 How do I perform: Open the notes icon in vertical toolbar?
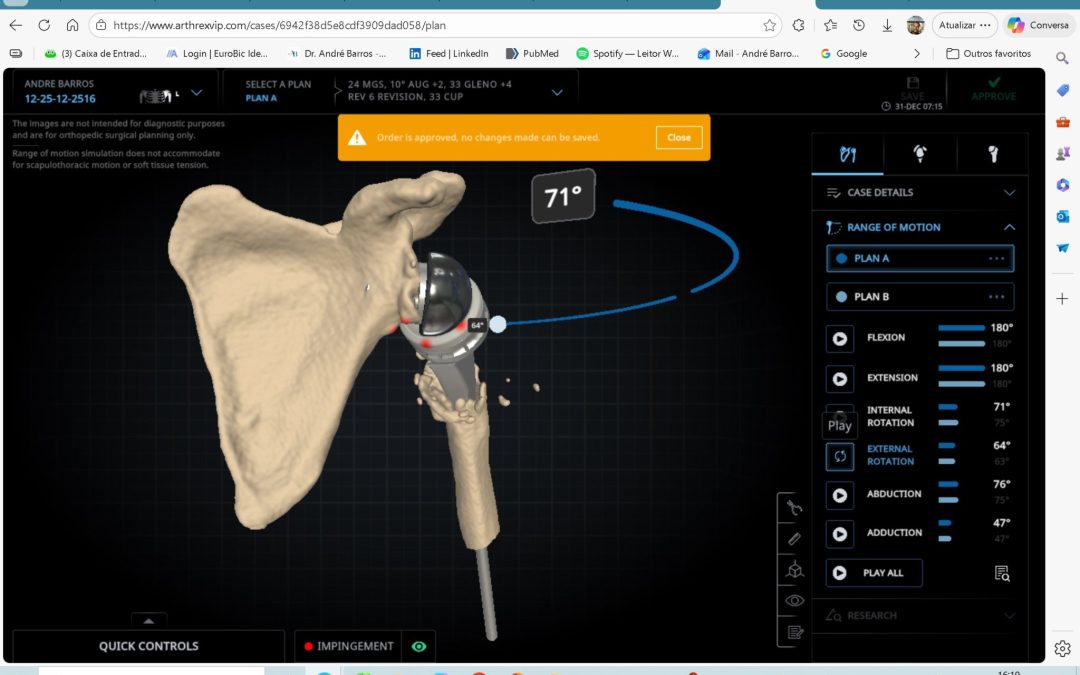click(794, 632)
